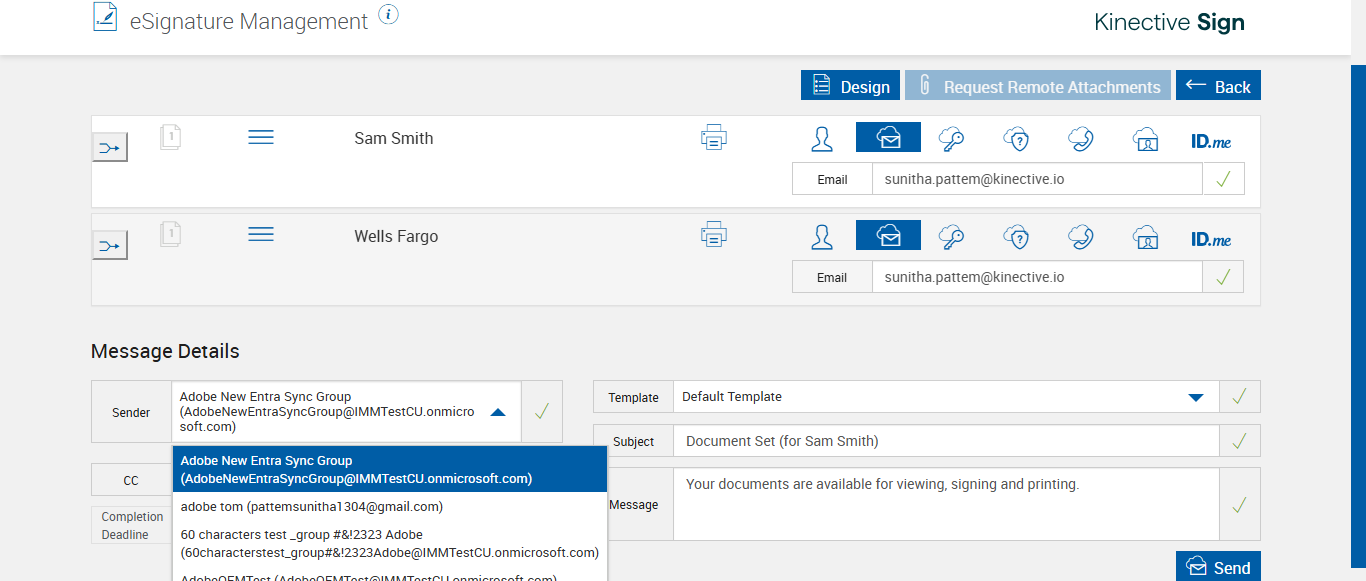This screenshot has width=1366, height=581.
Task: Select in-person signer icon for Wells Fargo
Action: click(x=822, y=236)
